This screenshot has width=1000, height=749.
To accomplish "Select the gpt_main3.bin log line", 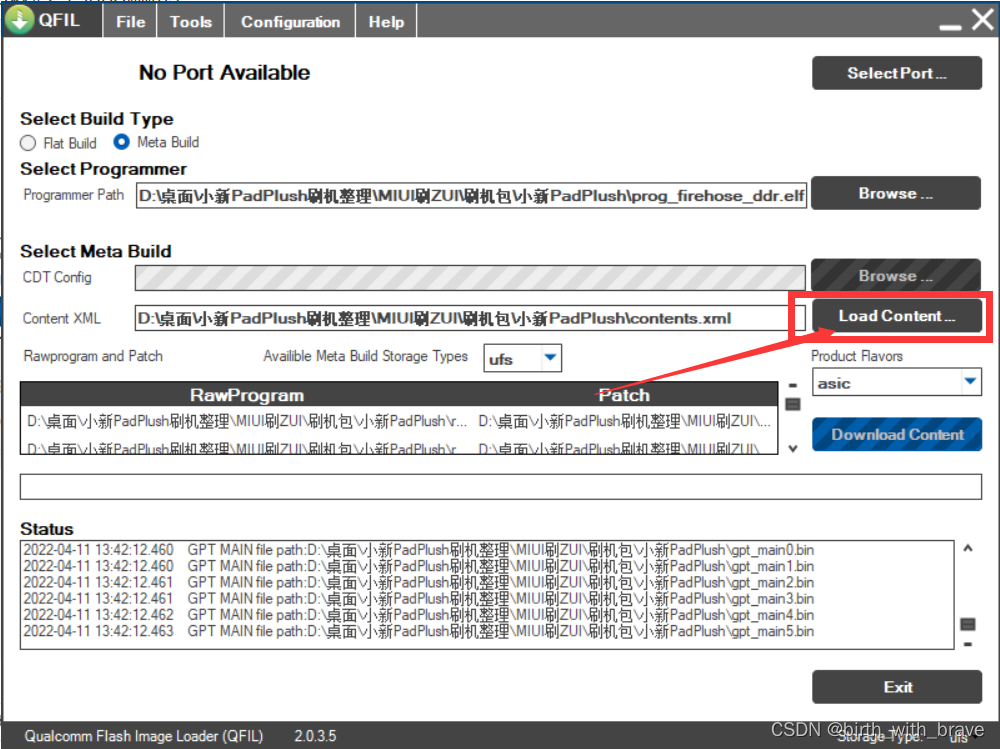I will click(418, 598).
